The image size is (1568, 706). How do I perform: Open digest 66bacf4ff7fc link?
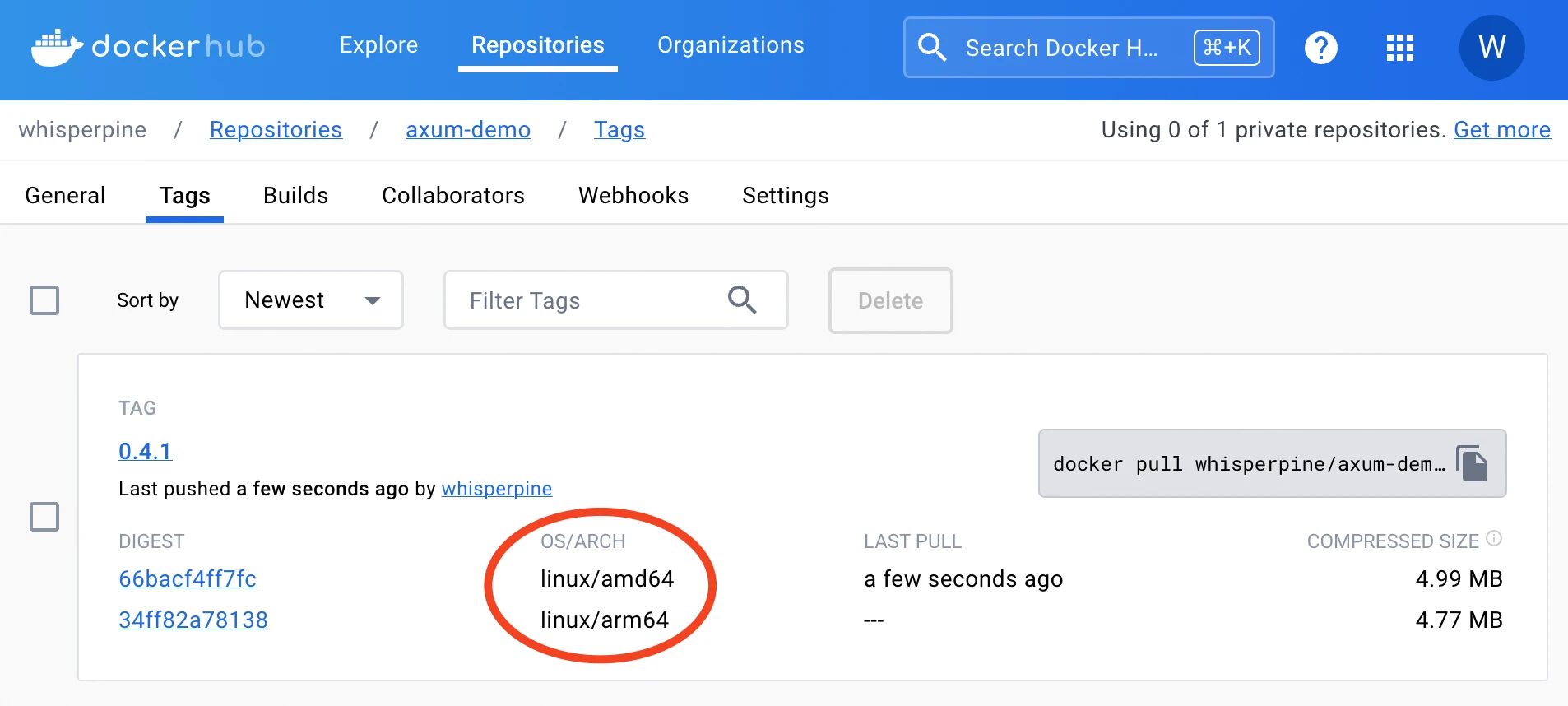pyautogui.click(x=188, y=579)
